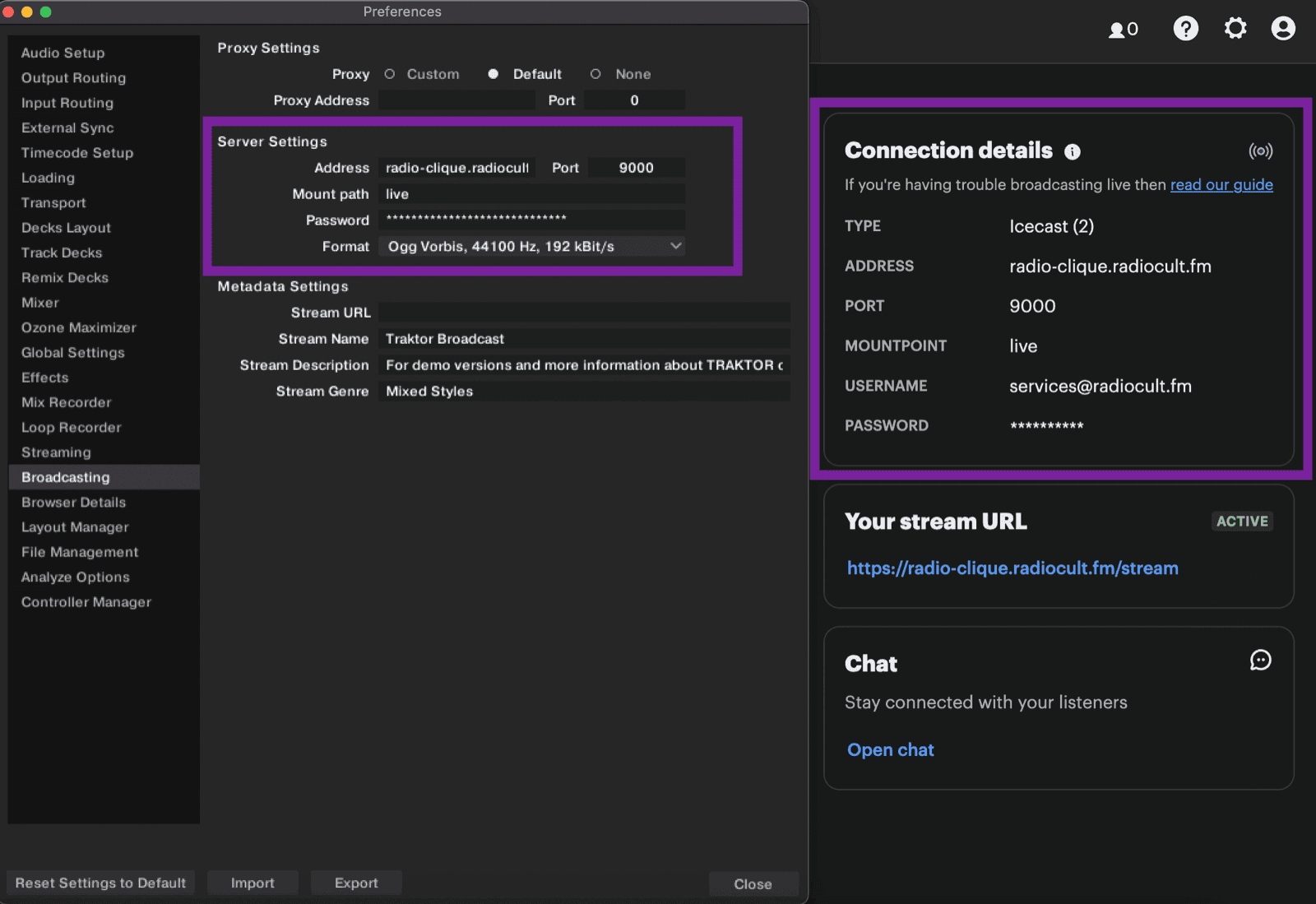Click Reset Settings to Default button
This screenshot has height=904, width=1316.
100,883
